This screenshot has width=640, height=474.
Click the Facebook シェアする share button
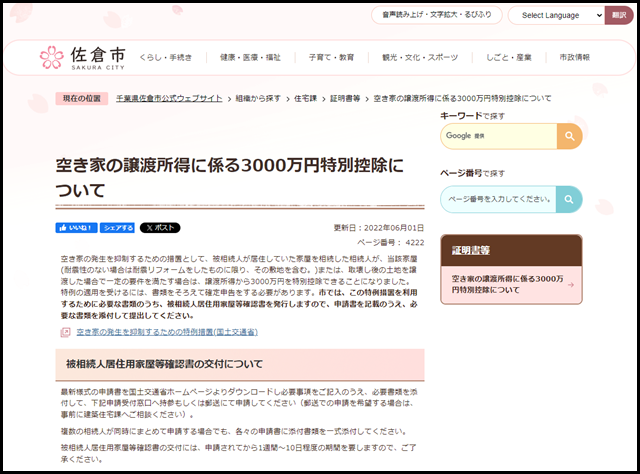[117, 228]
